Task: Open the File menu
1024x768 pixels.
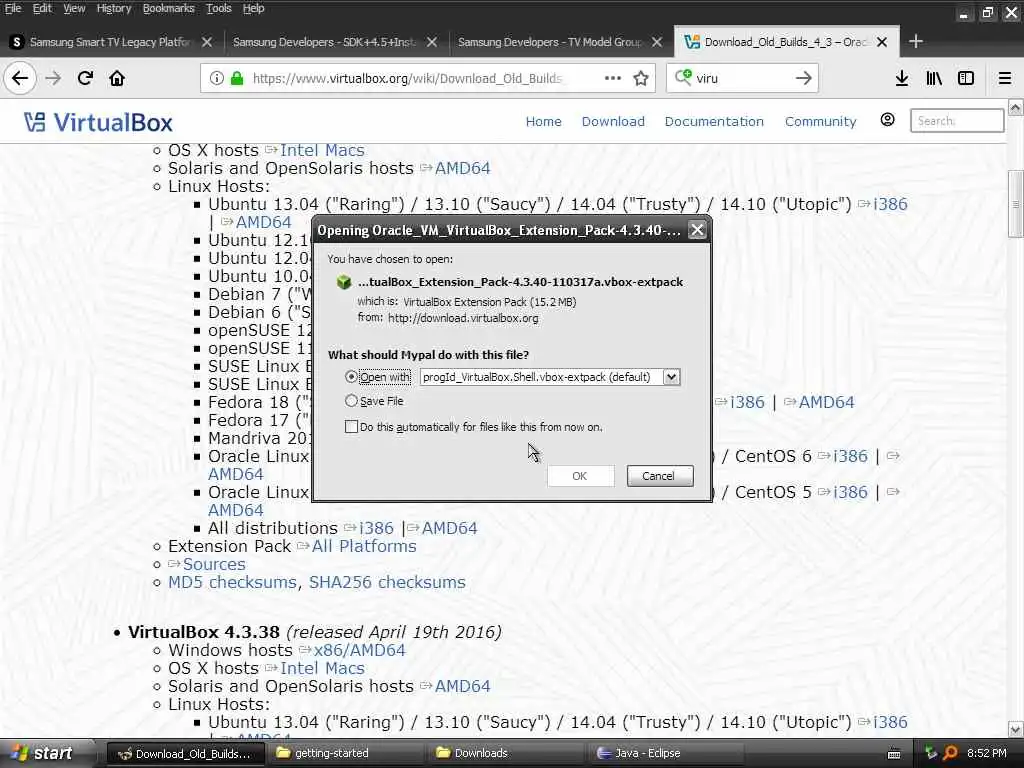Action: [x=13, y=8]
